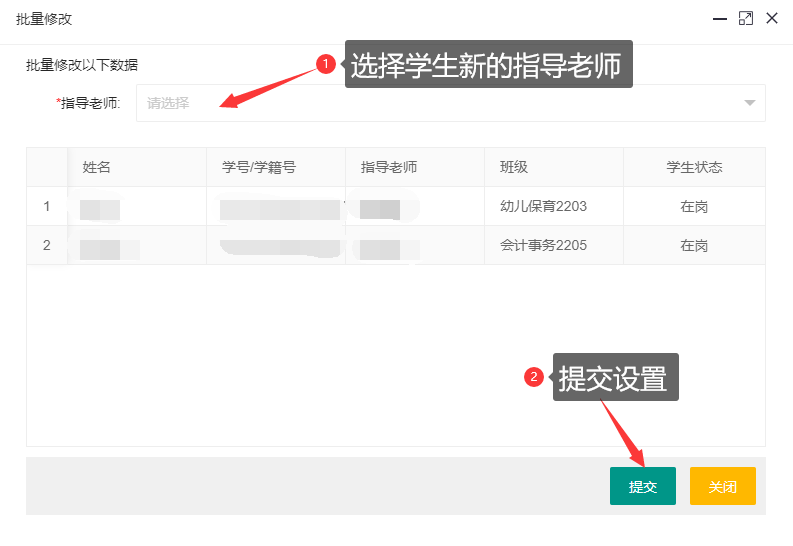Select row number 1 in the table

click(46, 207)
